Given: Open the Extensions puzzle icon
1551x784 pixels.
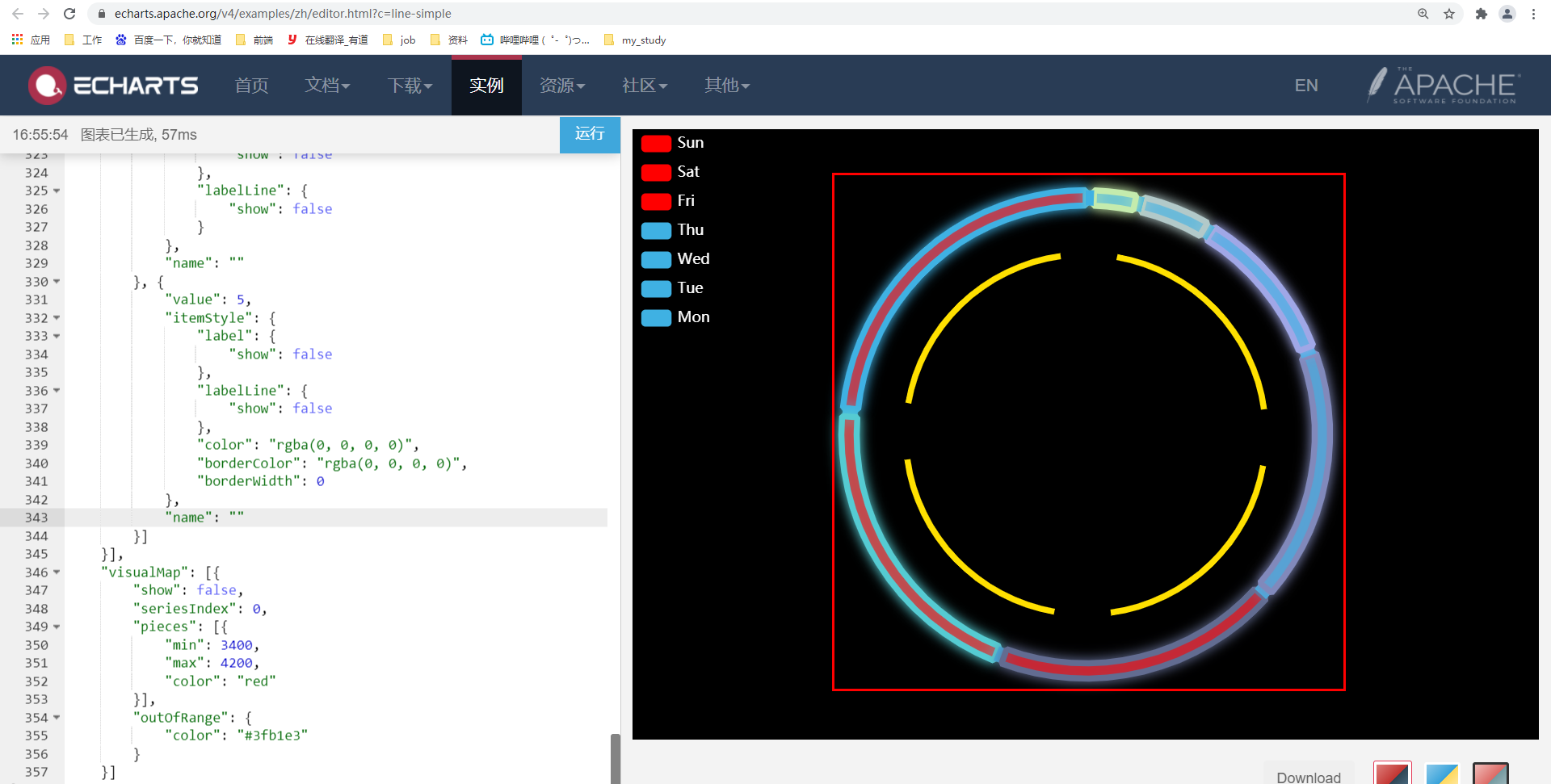Looking at the screenshot, I should pos(1481,14).
